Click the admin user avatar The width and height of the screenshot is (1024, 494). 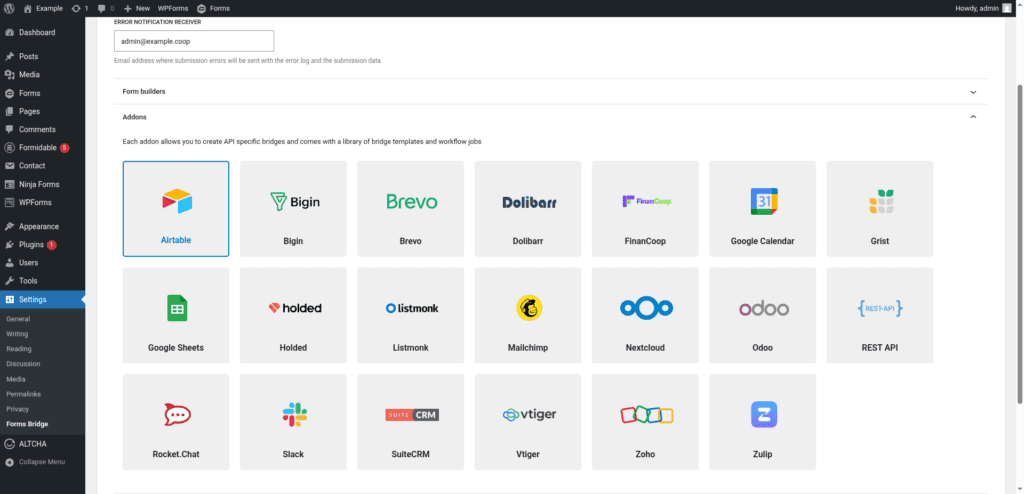(x=1006, y=8)
